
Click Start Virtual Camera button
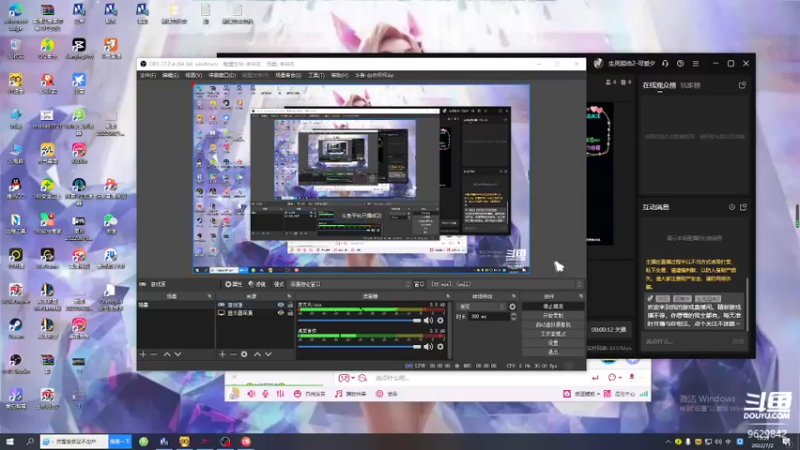pos(553,324)
